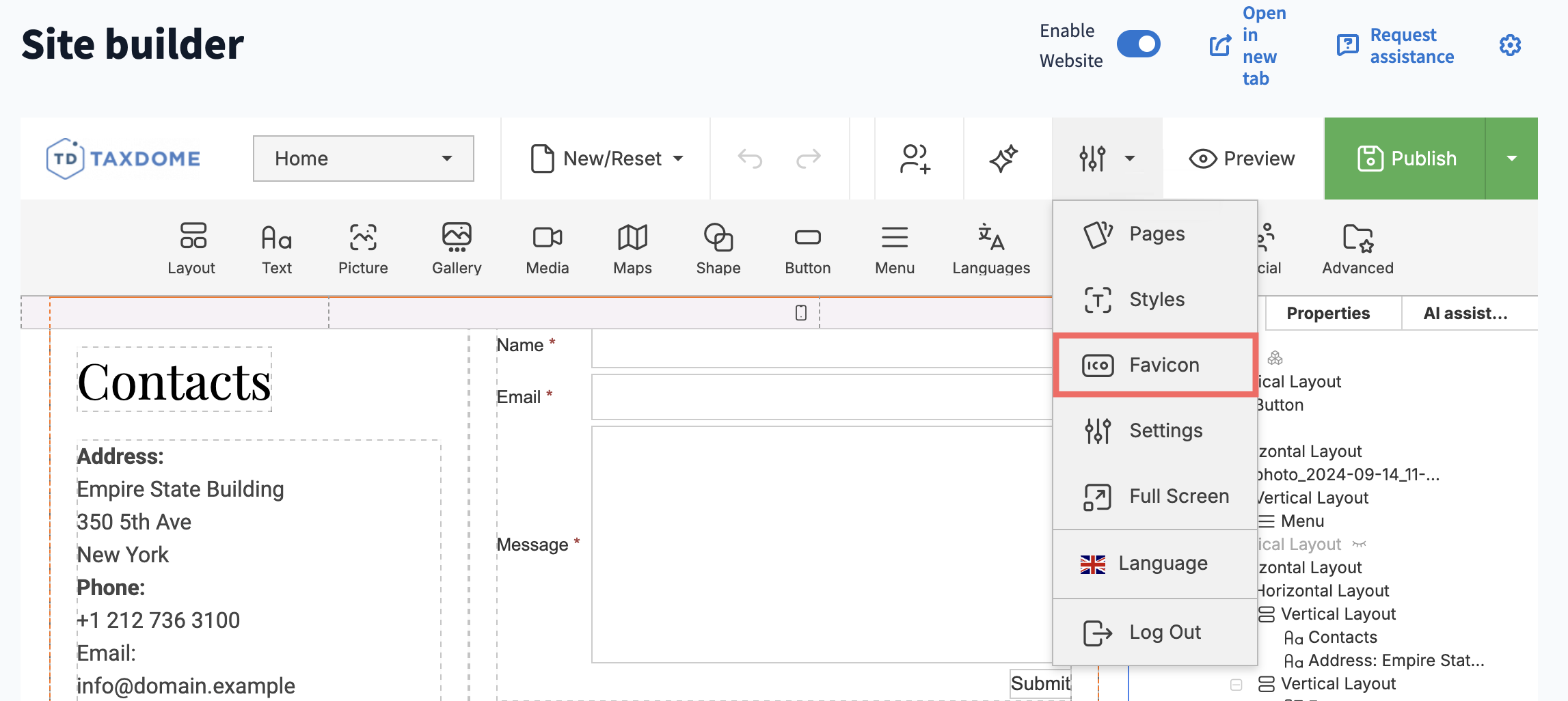The height and width of the screenshot is (701, 1568).
Task: Select the Favicon menu item
Action: tap(1155, 365)
